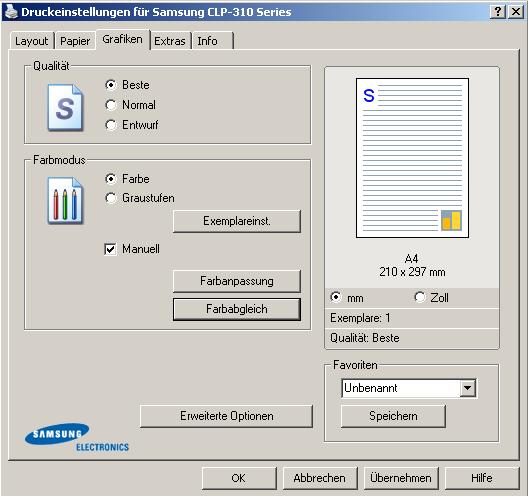Cancel with the Abbrechen button
Viewport: 528px width, 496px height.
tap(320, 478)
